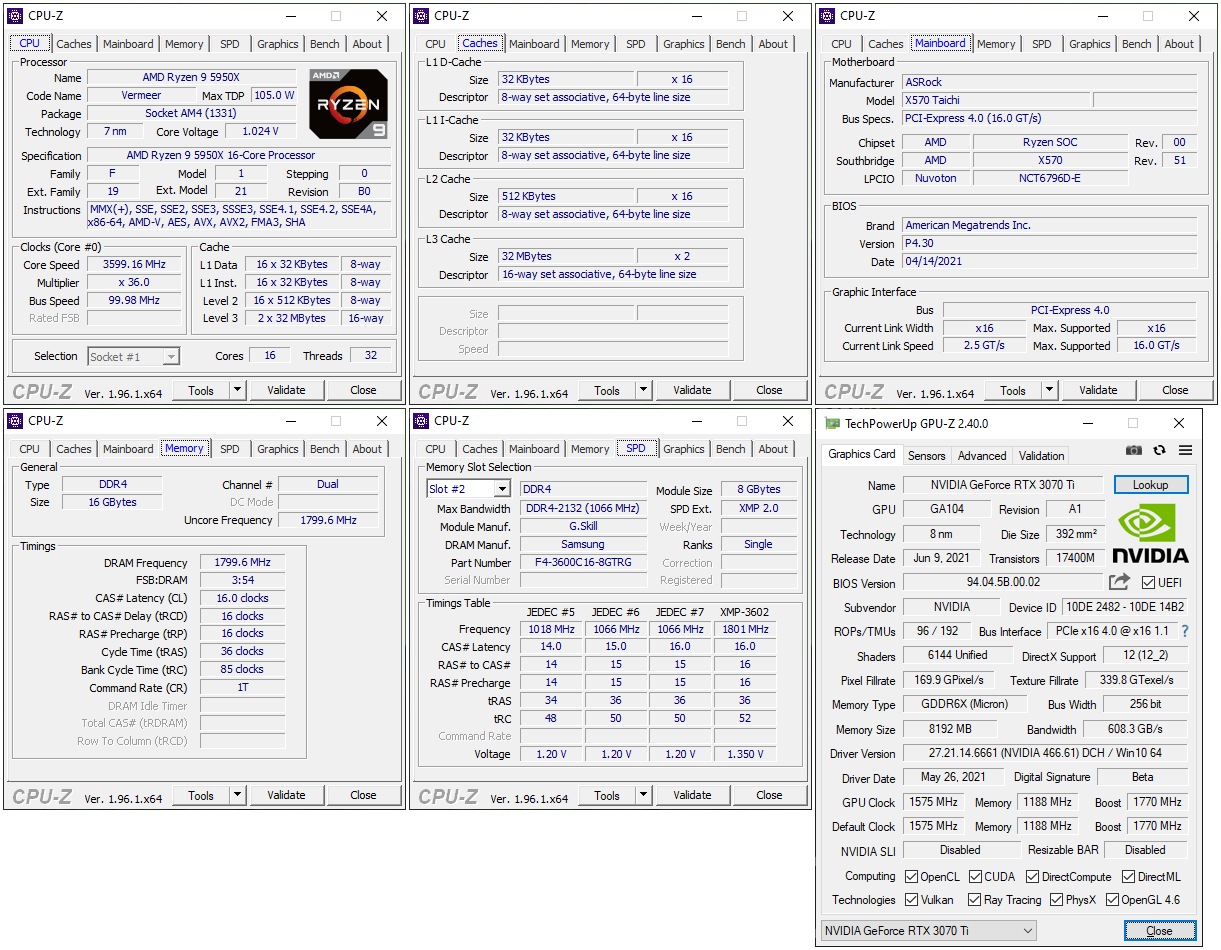
Task: Click the BIOS share/export arrow icon
Action: click(1119, 582)
